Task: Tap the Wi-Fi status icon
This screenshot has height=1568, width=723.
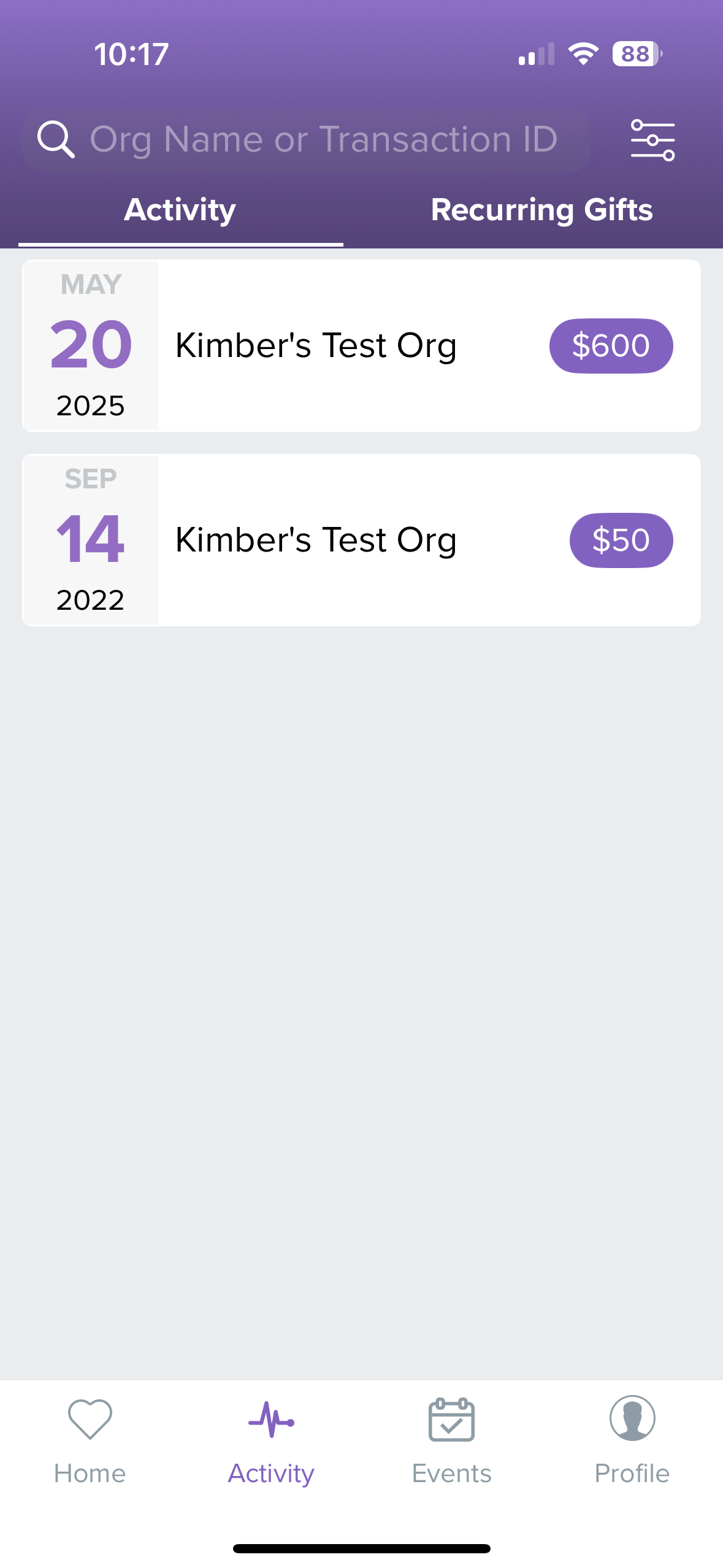Action: click(583, 54)
